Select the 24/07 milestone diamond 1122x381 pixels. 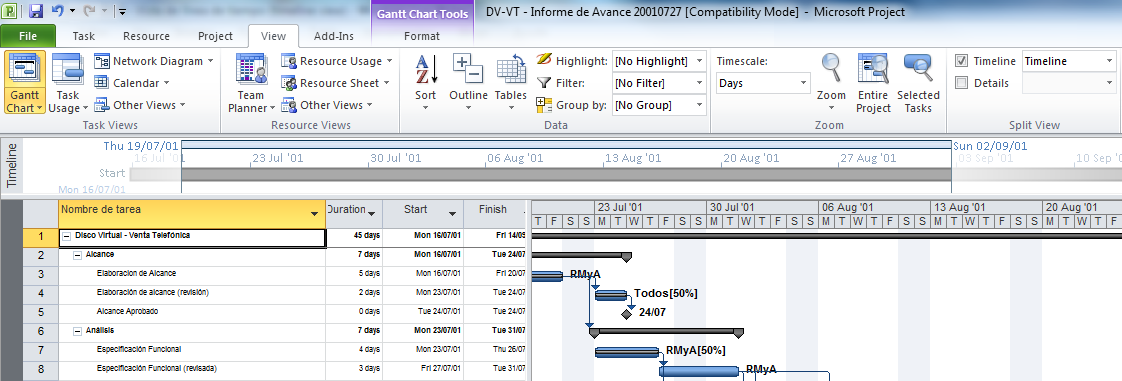click(x=627, y=314)
